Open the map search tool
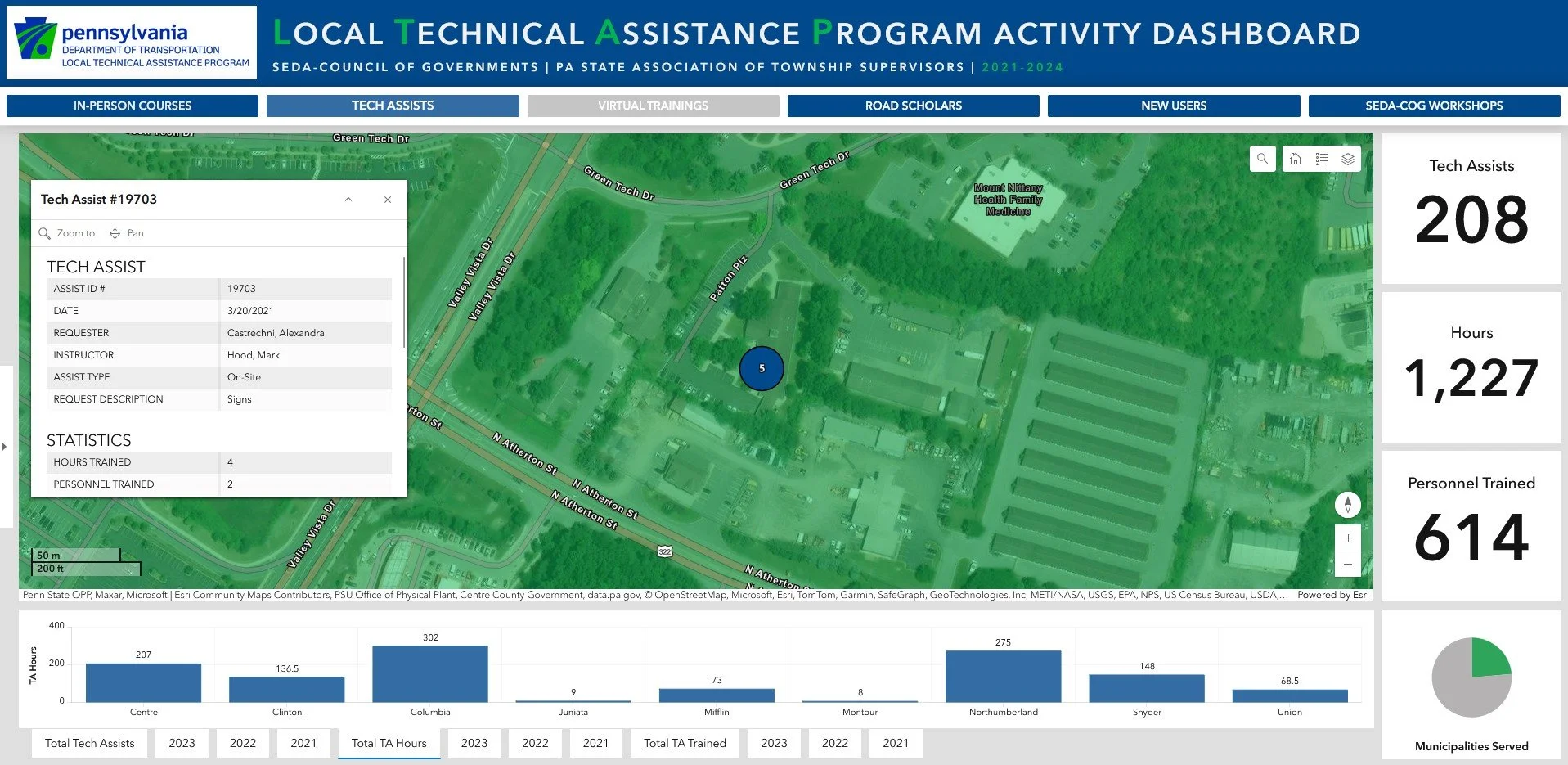This screenshot has width=1568, height=765. pos(1262,159)
